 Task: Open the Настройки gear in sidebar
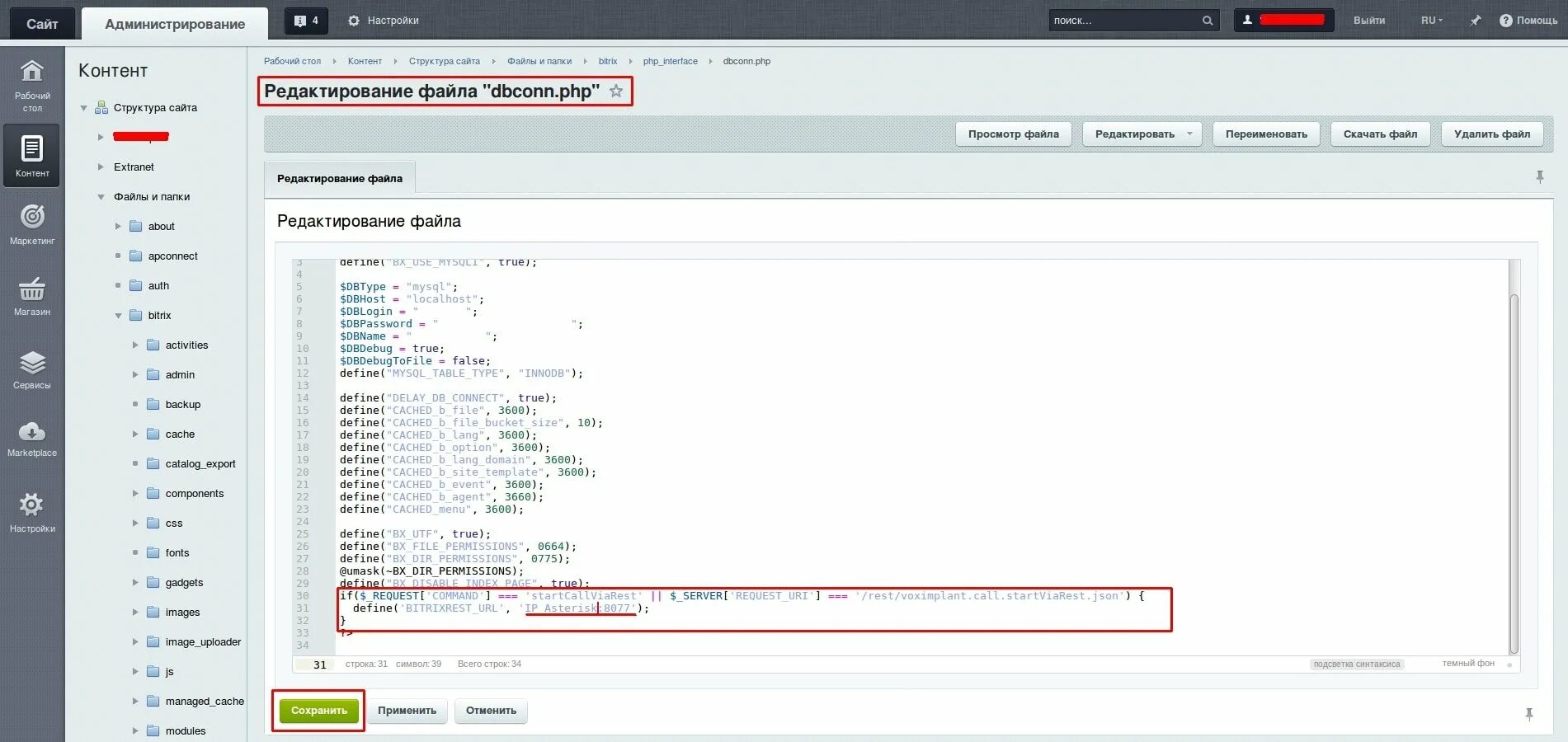[x=32, y=512]
